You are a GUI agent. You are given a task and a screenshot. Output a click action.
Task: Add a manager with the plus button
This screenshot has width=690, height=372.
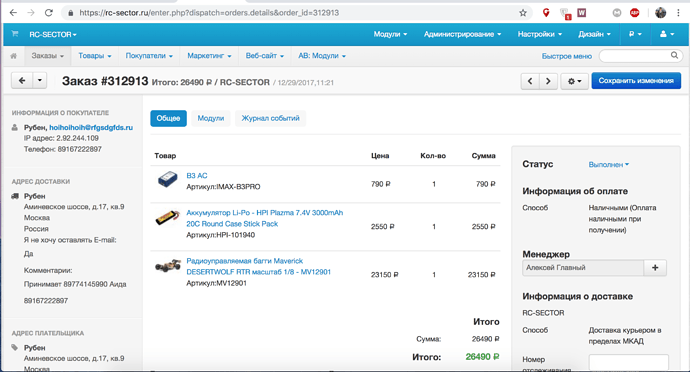point(655,268)
